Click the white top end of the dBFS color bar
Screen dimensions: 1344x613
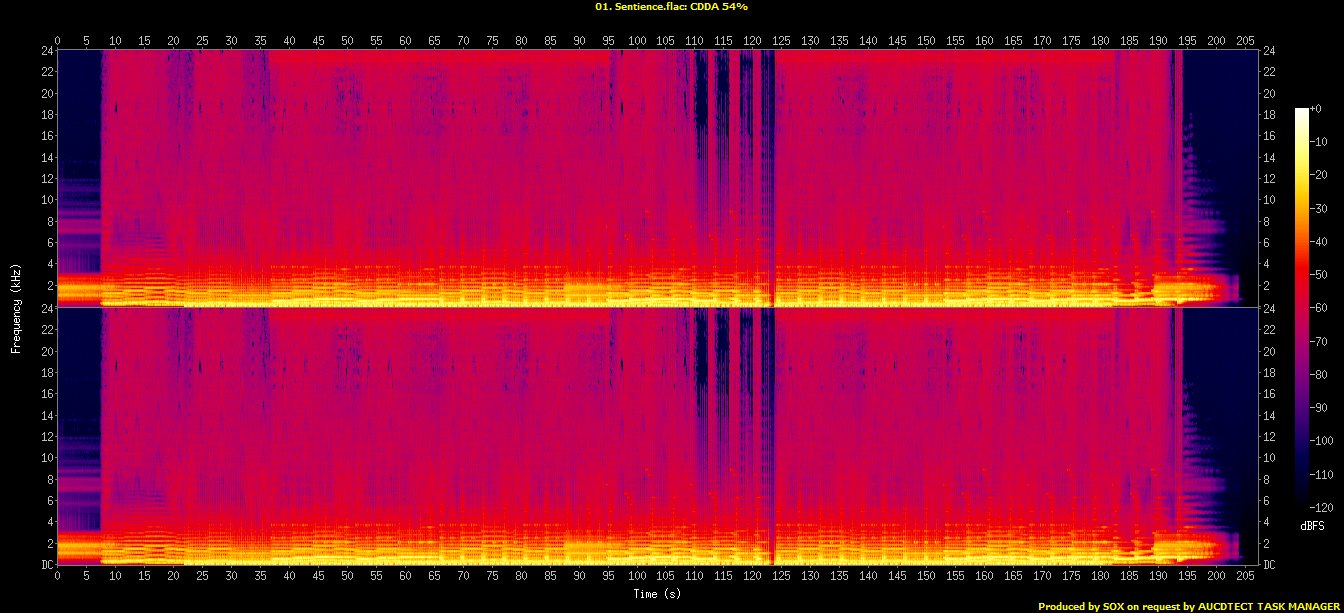(1301, 112)
